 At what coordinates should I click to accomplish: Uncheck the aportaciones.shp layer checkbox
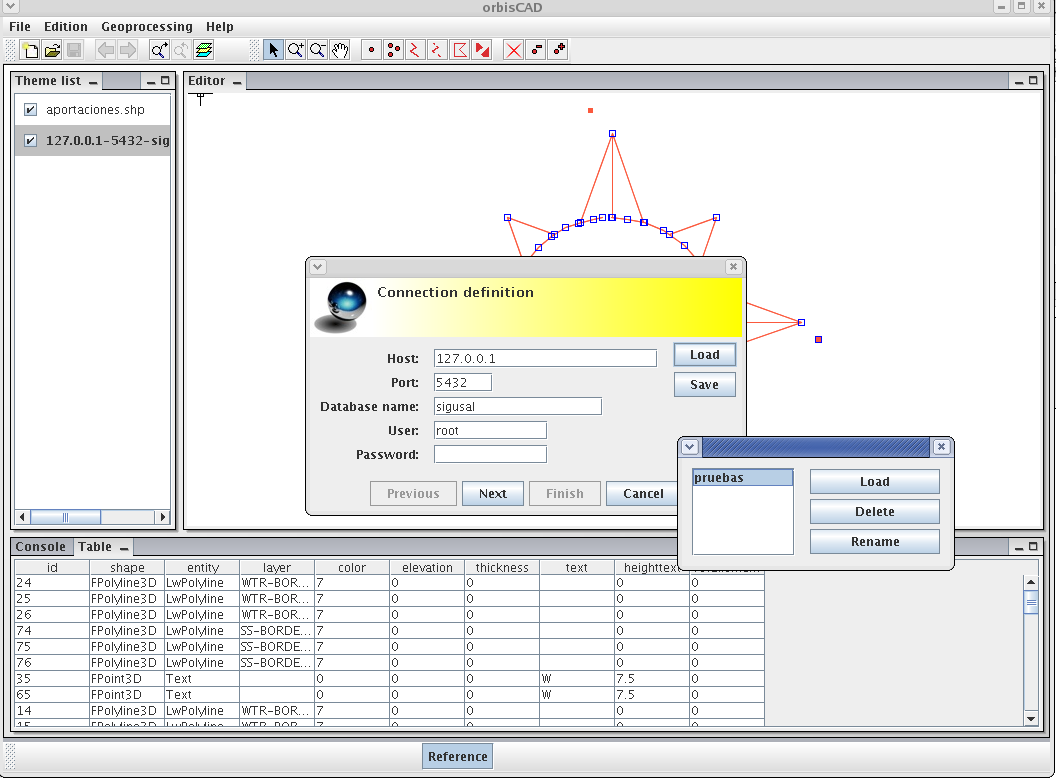(31, 110)
